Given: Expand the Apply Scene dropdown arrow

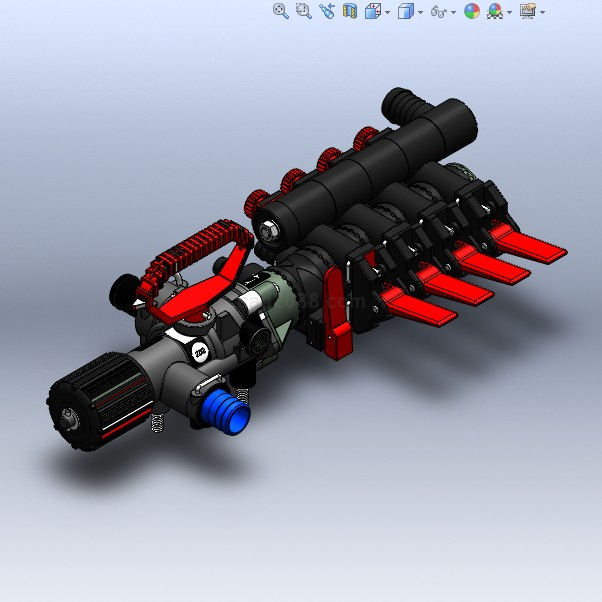Looking at the screenshot, I should (509, 12).
